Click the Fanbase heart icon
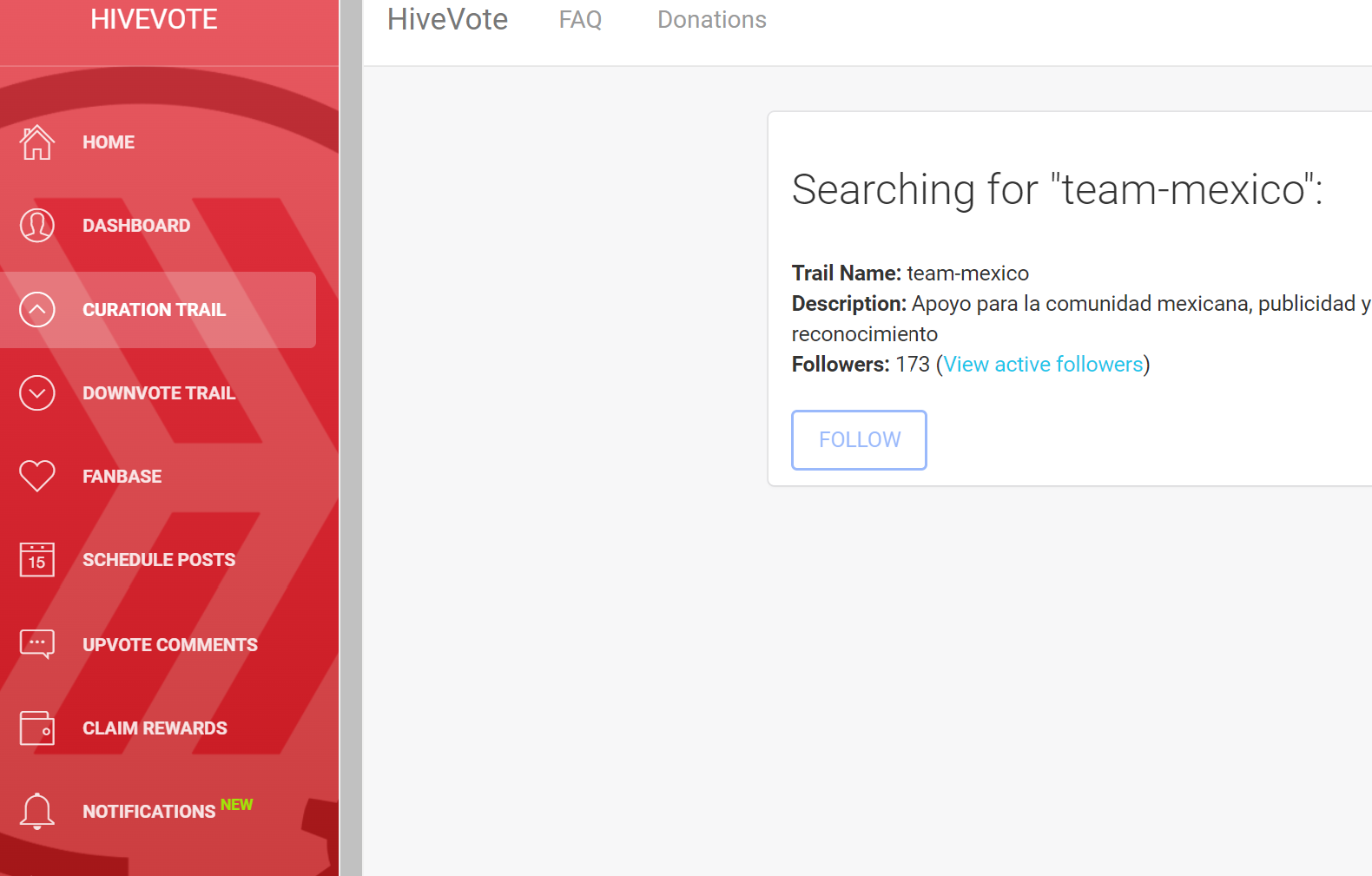 [x=36, y=476]
